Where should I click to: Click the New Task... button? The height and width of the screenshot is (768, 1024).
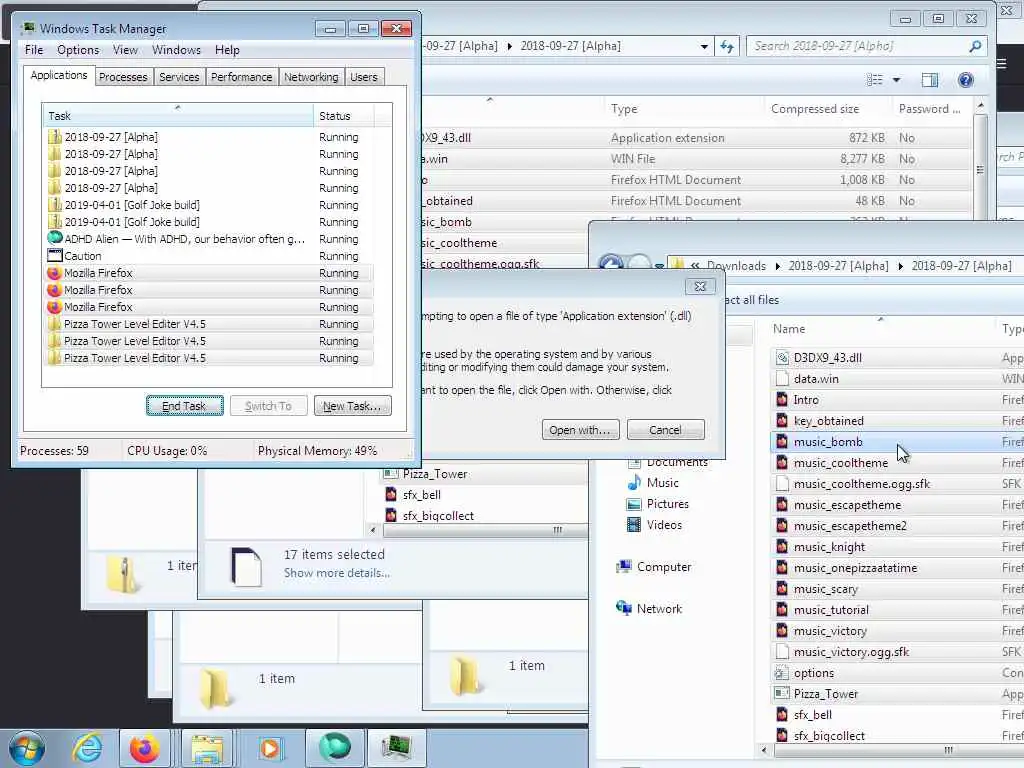point(352,406)
